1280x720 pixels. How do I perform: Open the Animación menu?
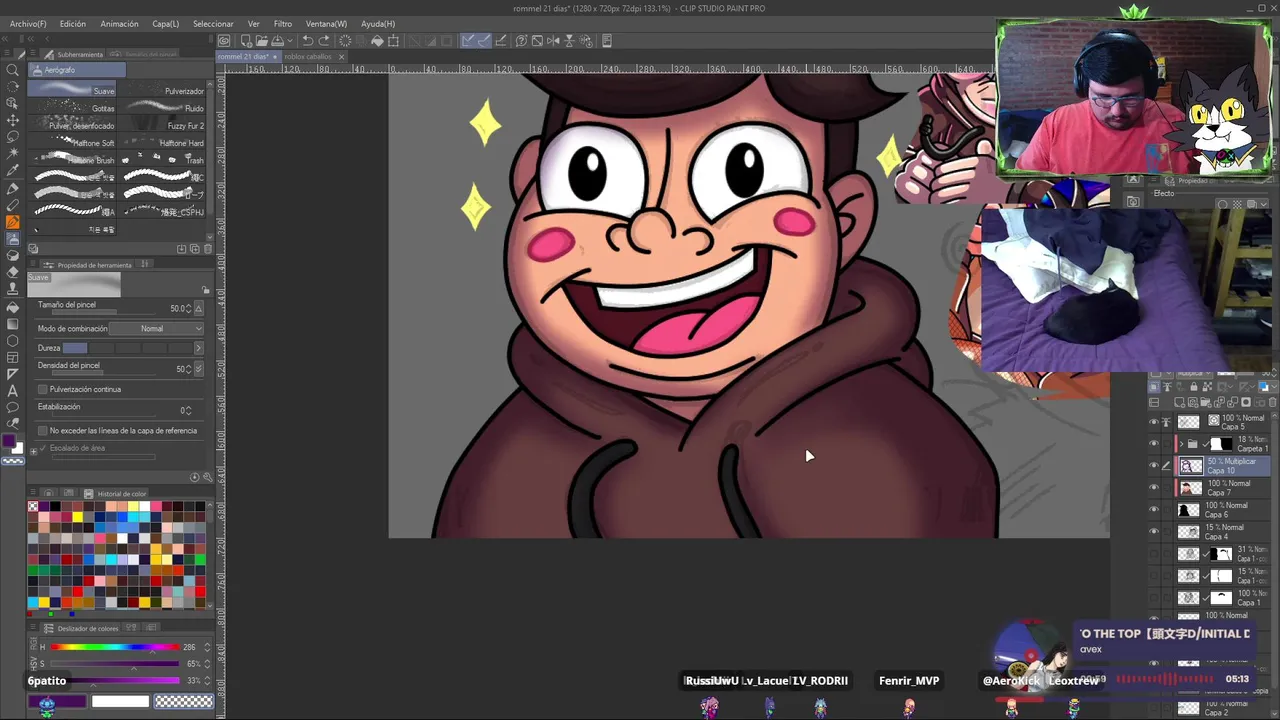[x=119, y=23]
